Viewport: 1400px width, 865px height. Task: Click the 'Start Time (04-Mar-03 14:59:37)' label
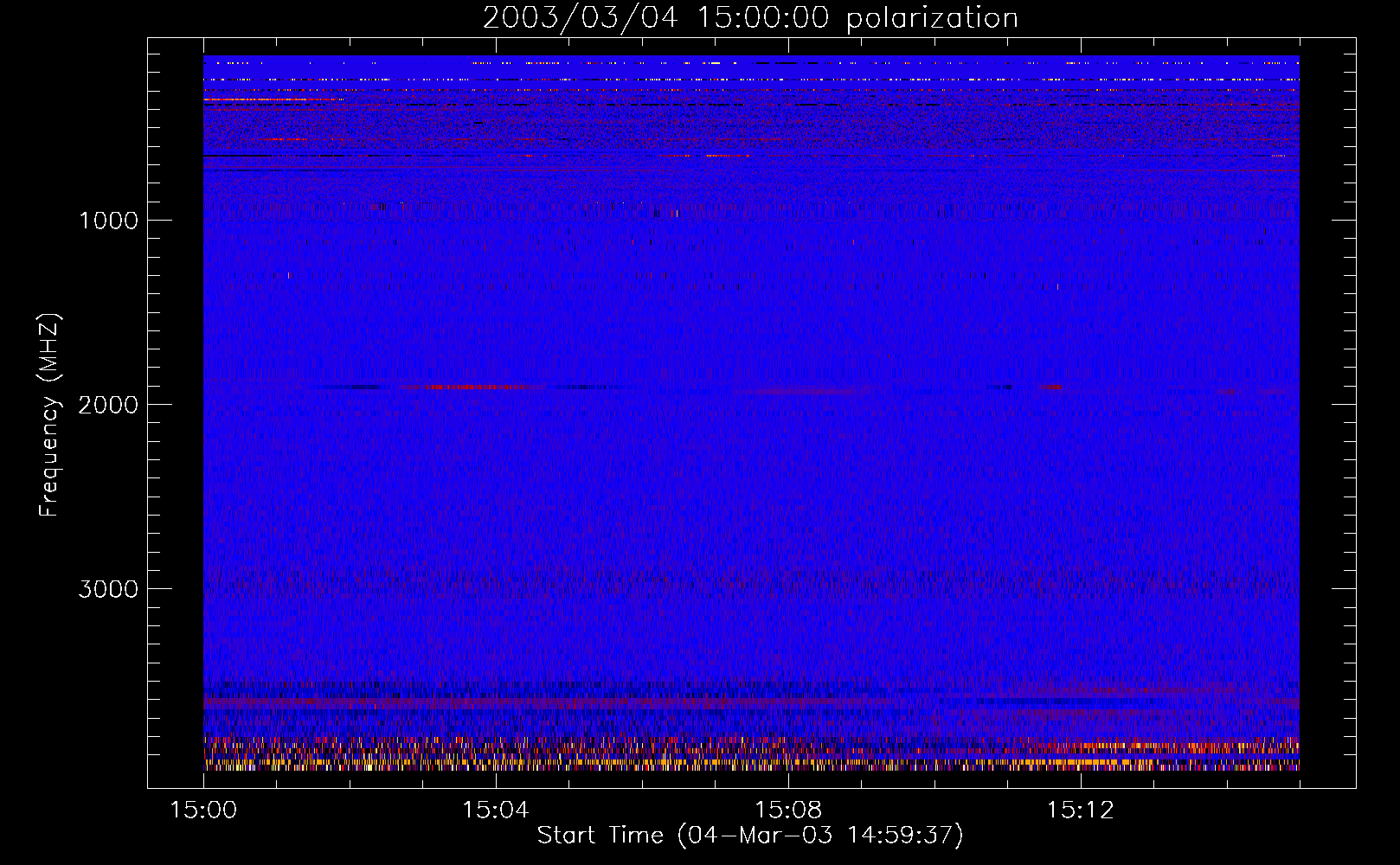click(x=750, y=836)
